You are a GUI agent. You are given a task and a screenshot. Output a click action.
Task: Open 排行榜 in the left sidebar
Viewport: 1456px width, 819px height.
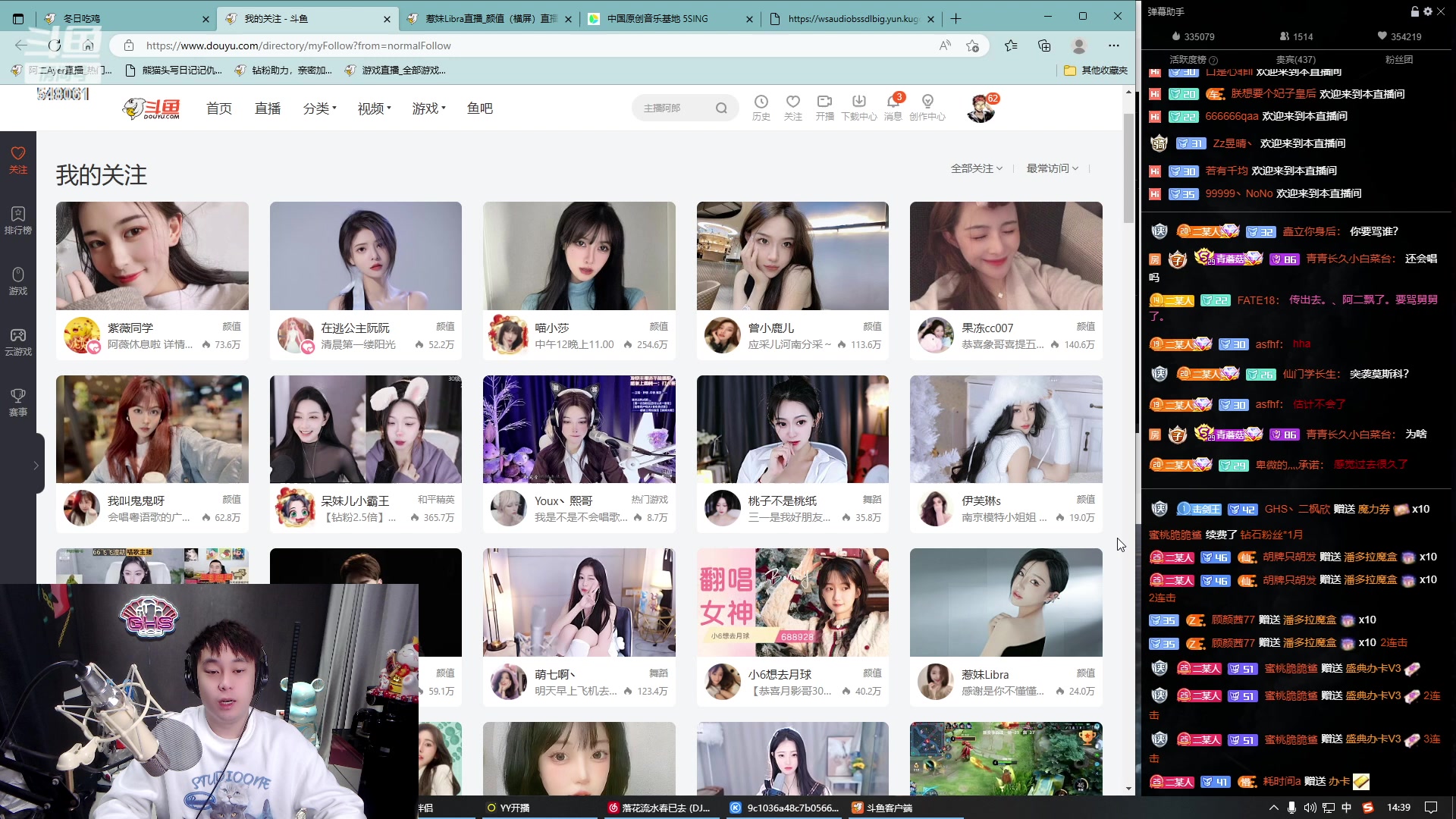pos(18,220)
